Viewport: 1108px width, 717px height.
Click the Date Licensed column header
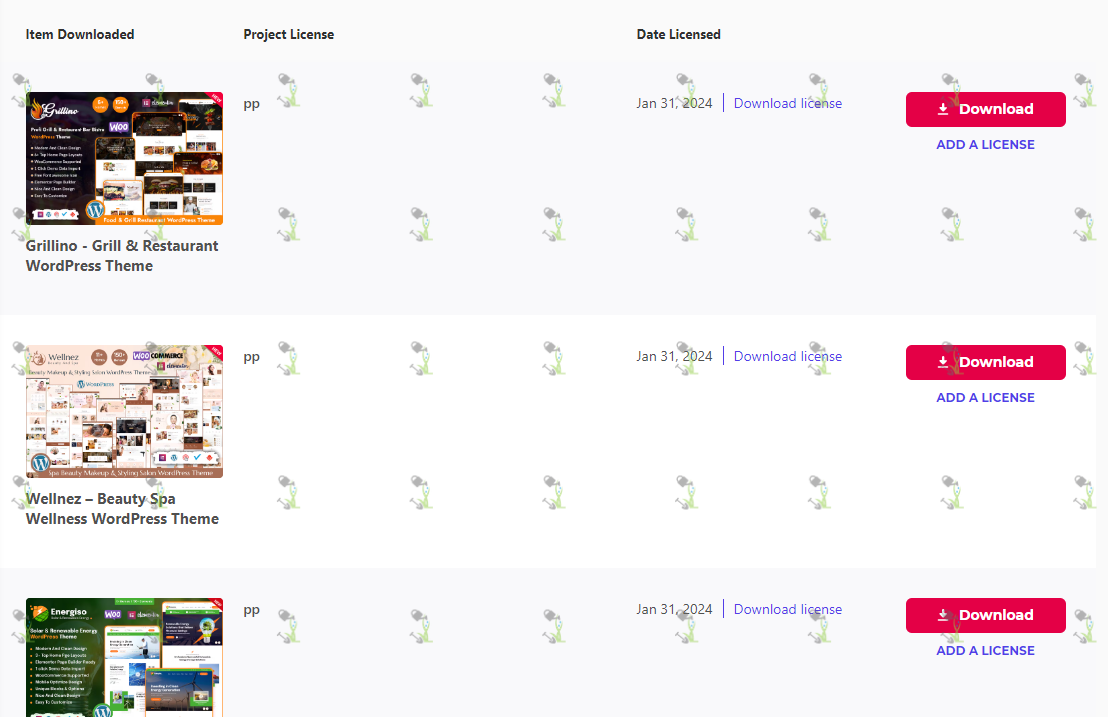pyautogui.click(x=678, y=35)
